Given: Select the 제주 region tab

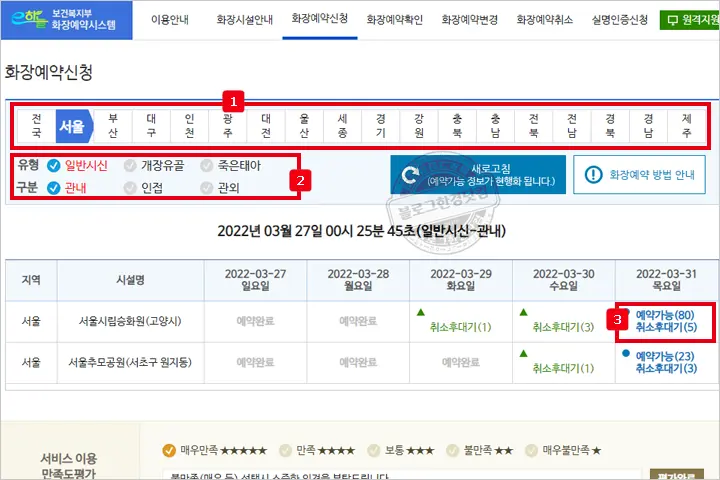Looking at the screenshot, I should pyautogui.click(x=686, y=126).
